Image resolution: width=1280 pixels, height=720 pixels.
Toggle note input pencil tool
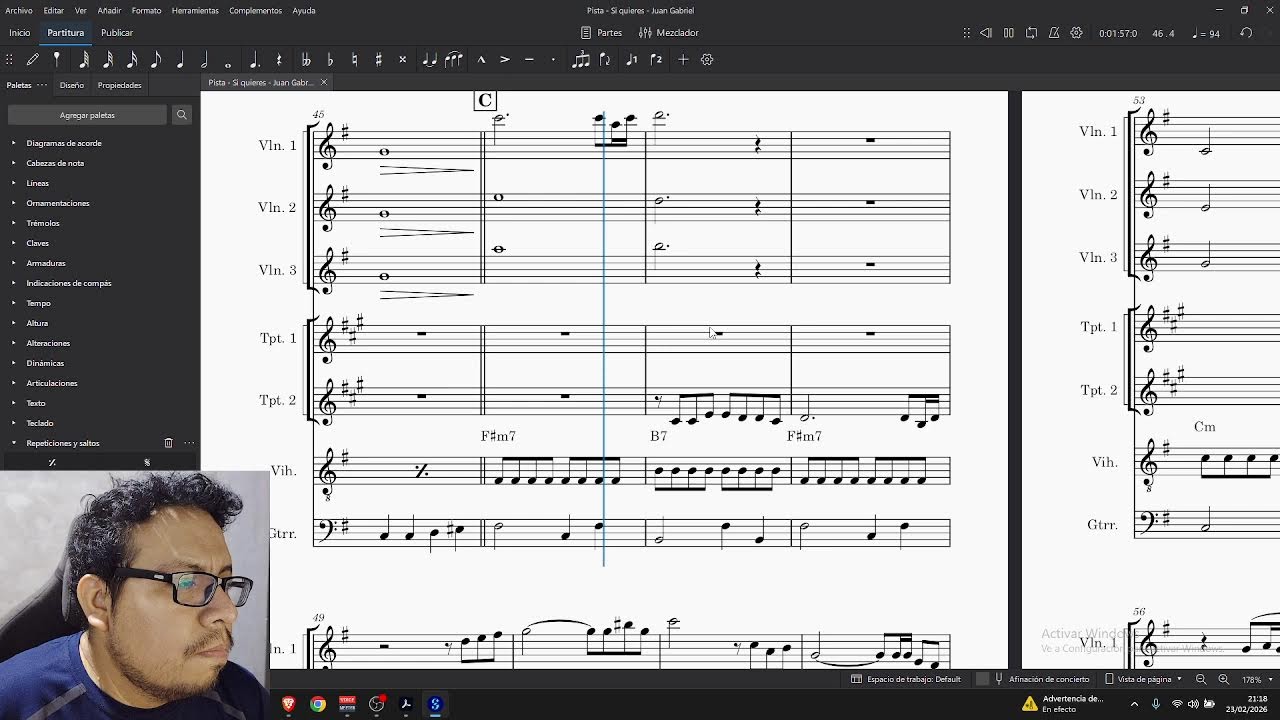tap(33, 60)
